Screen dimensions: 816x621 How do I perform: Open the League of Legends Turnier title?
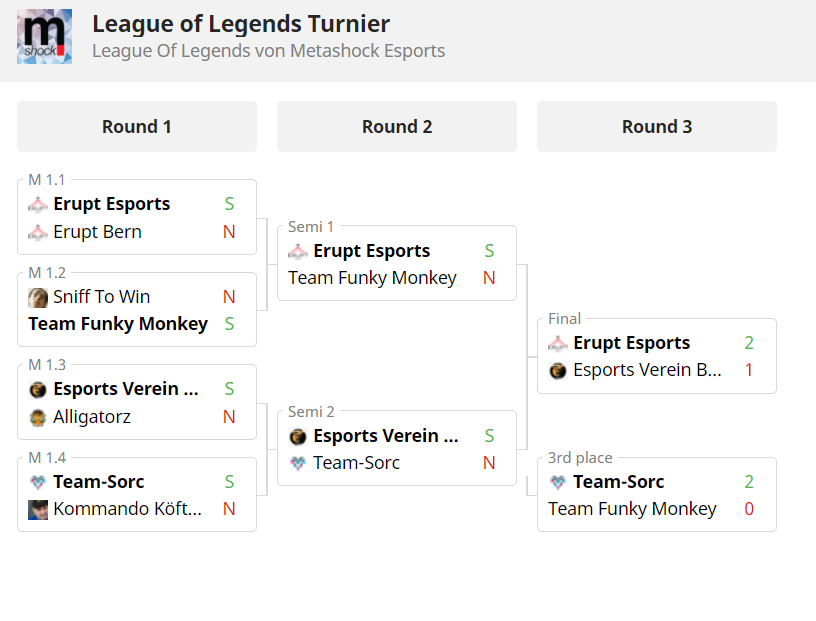tap(241, 24)
